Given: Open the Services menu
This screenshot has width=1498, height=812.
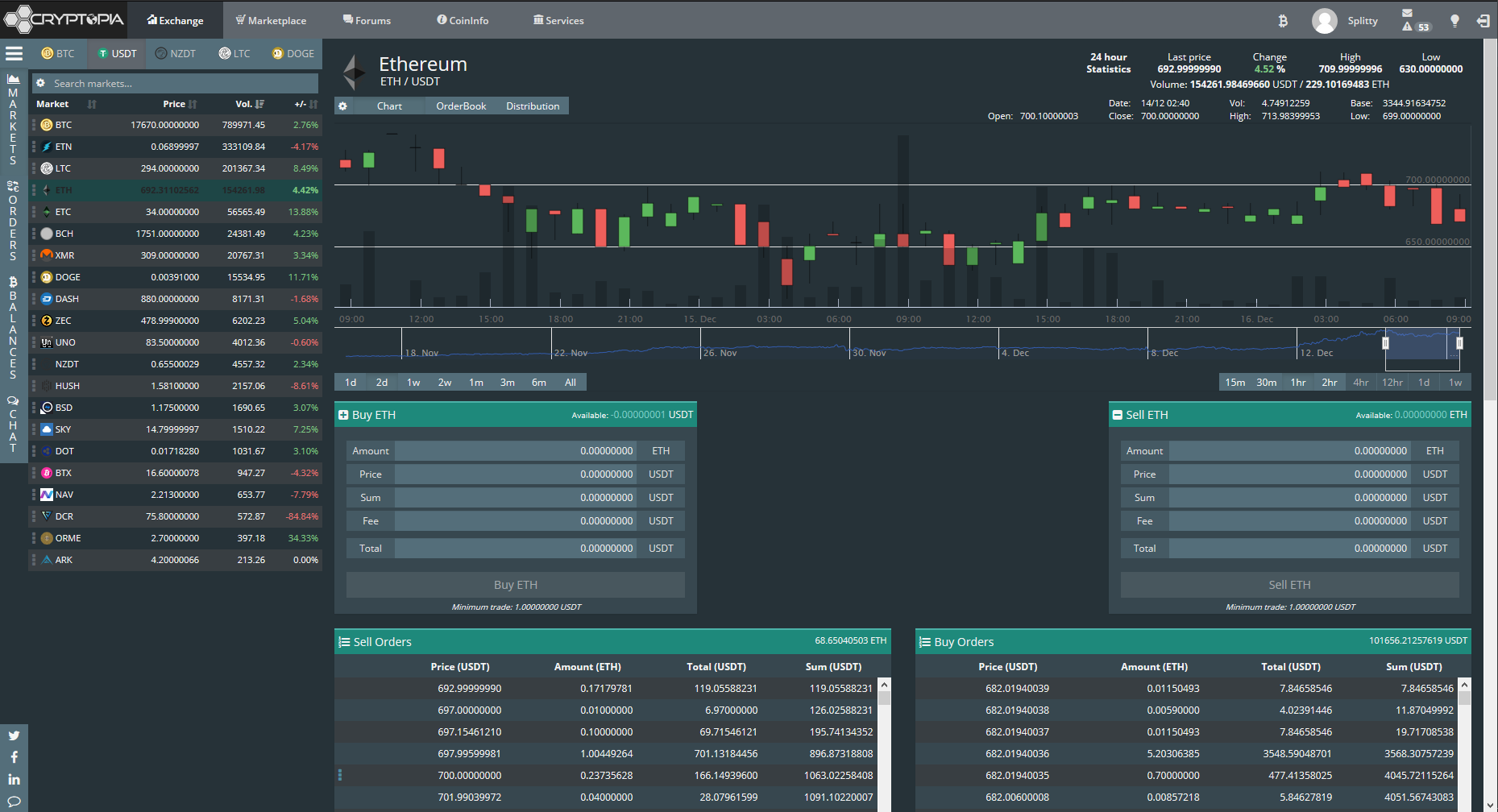Looking at the screenshot, I should pos(558,20).
